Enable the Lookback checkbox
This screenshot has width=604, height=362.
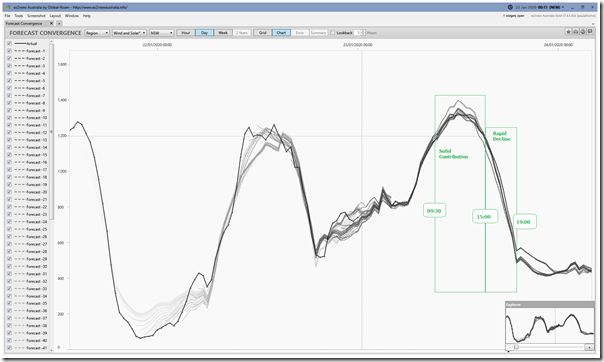pyautogui.click(x=332, y=33)
